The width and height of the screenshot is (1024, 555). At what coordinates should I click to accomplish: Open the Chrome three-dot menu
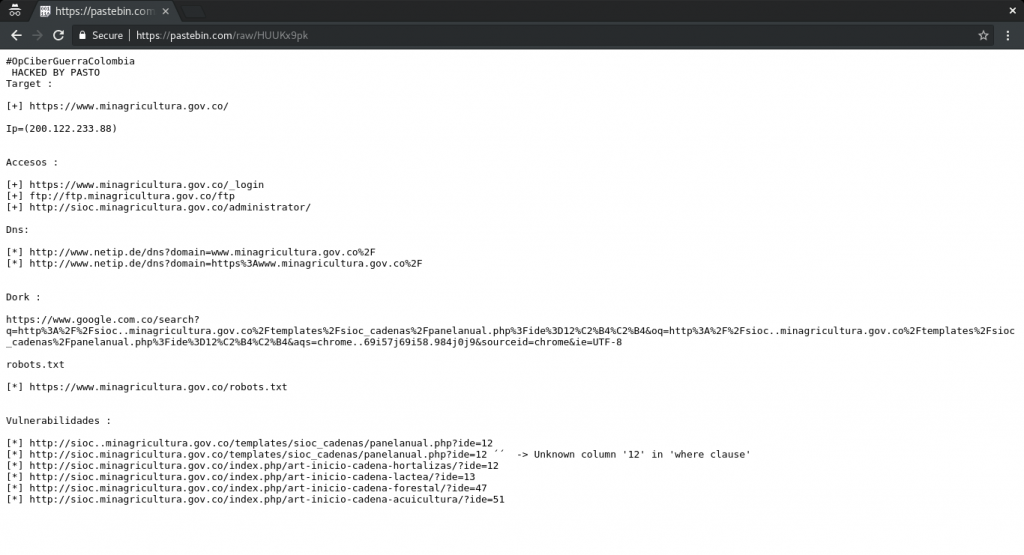(1008, 35)
